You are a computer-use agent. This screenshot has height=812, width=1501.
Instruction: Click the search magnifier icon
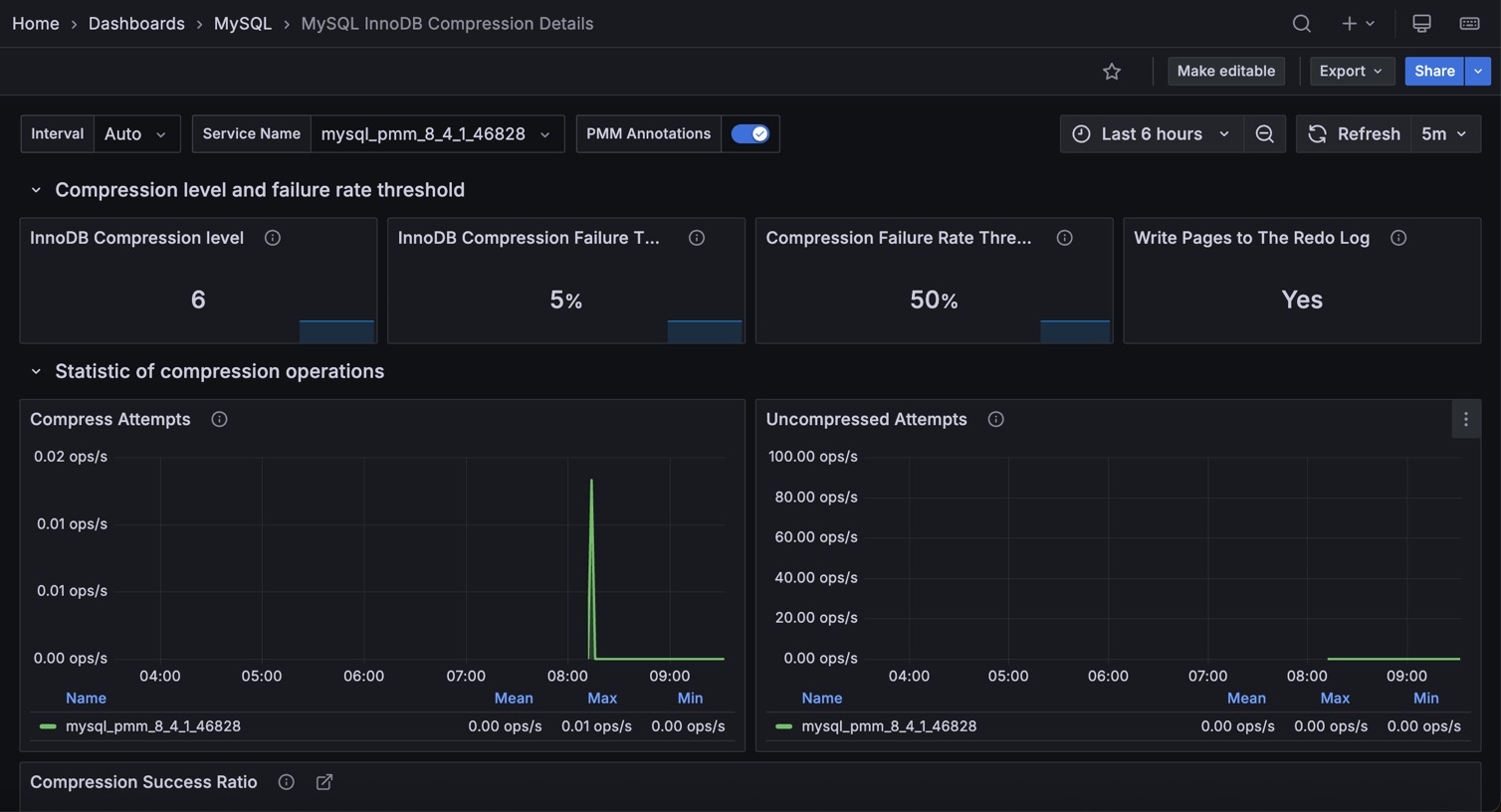click(1301, 23)
